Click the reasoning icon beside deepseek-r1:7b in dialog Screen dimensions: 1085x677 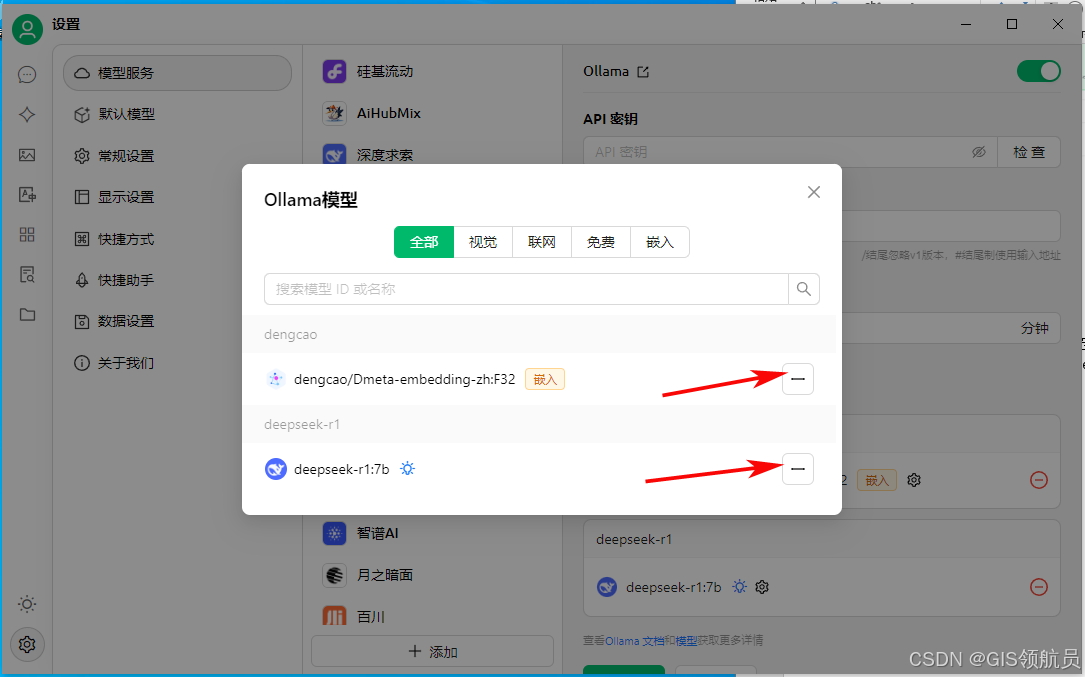(408, 469)
